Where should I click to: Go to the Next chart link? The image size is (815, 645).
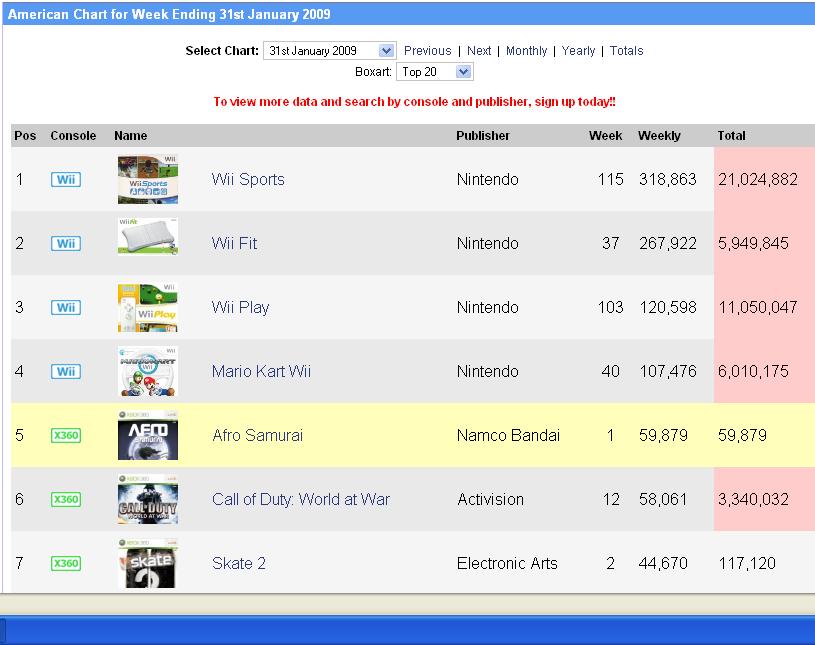point(479,51)
